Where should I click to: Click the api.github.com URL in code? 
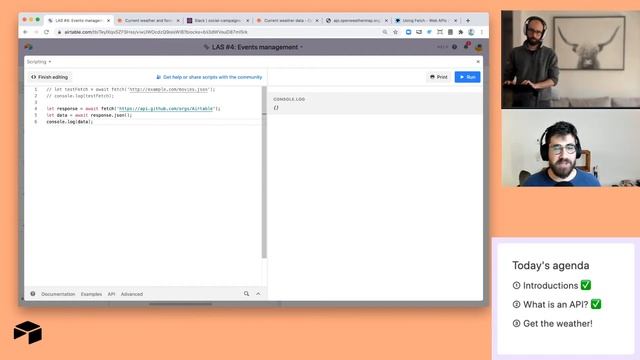(x=166, y=109)
